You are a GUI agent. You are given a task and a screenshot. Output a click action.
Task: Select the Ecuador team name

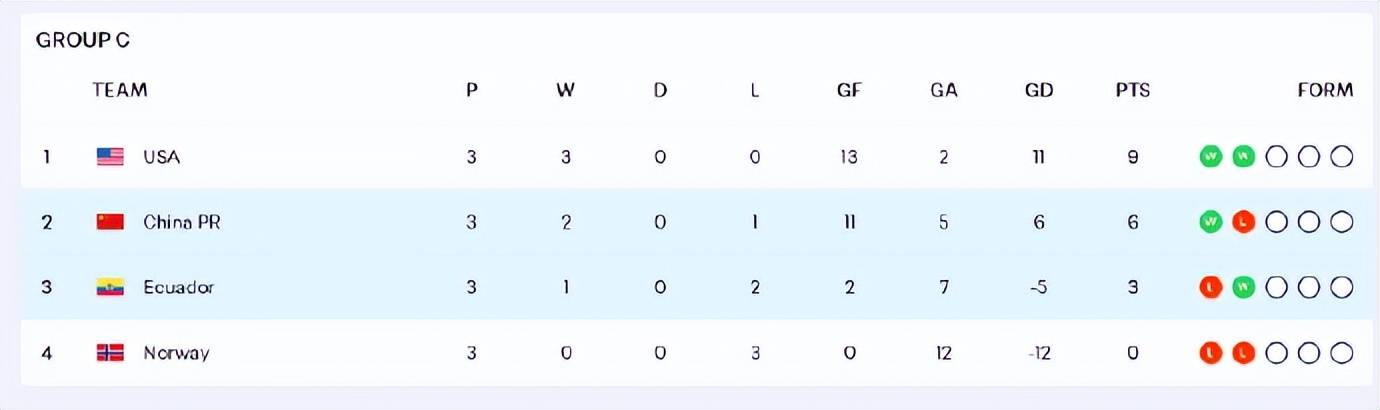point(179,288)
